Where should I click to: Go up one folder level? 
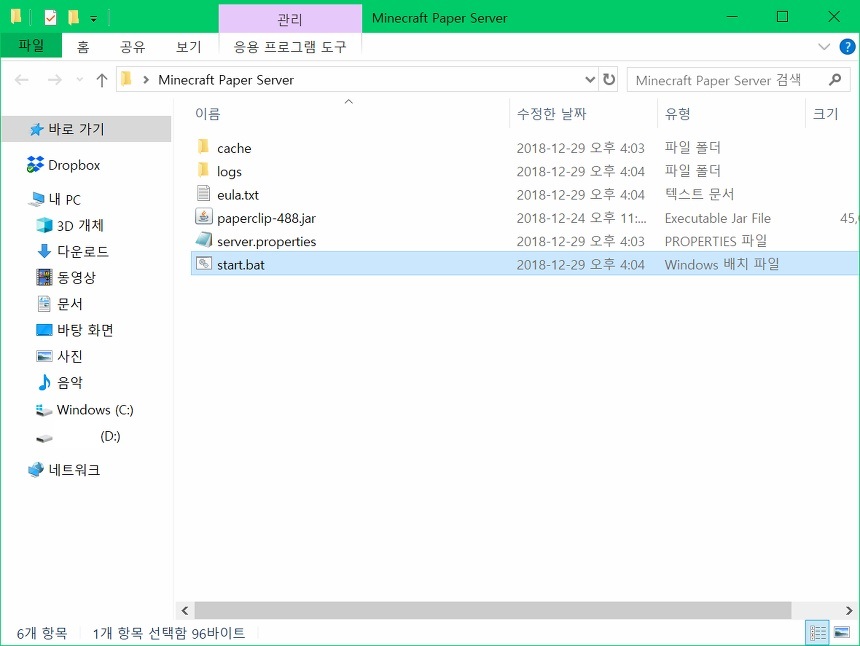click(101, 80)
